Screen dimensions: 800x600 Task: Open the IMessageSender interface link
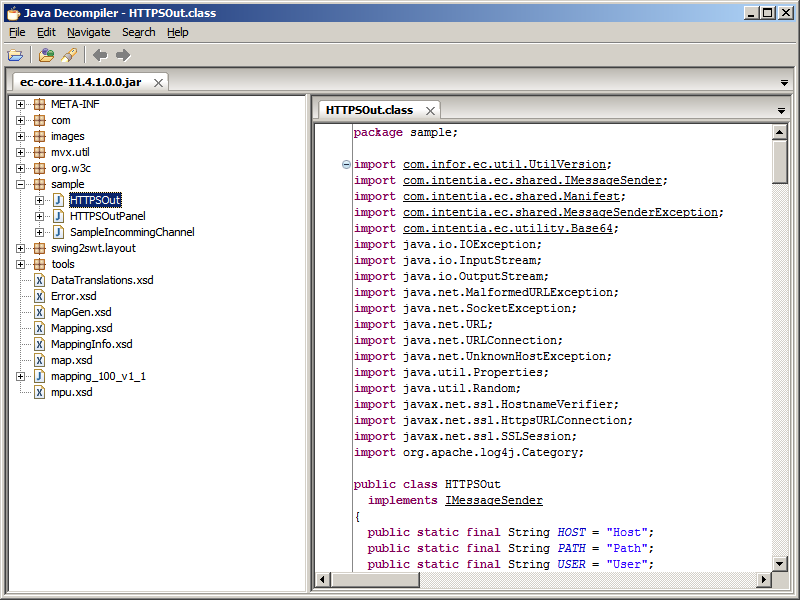[x=494, y=500]
